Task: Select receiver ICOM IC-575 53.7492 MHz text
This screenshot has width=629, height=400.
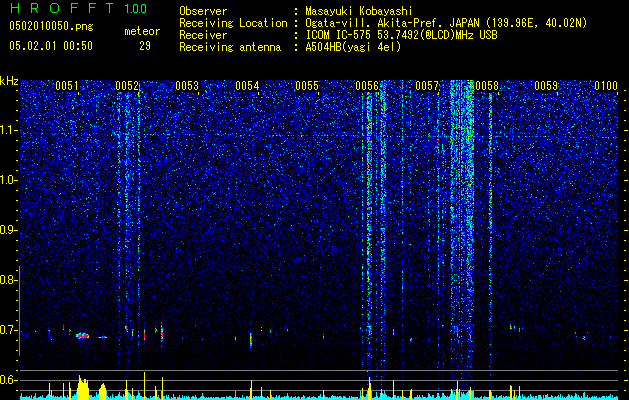Action: coord(401,35)
